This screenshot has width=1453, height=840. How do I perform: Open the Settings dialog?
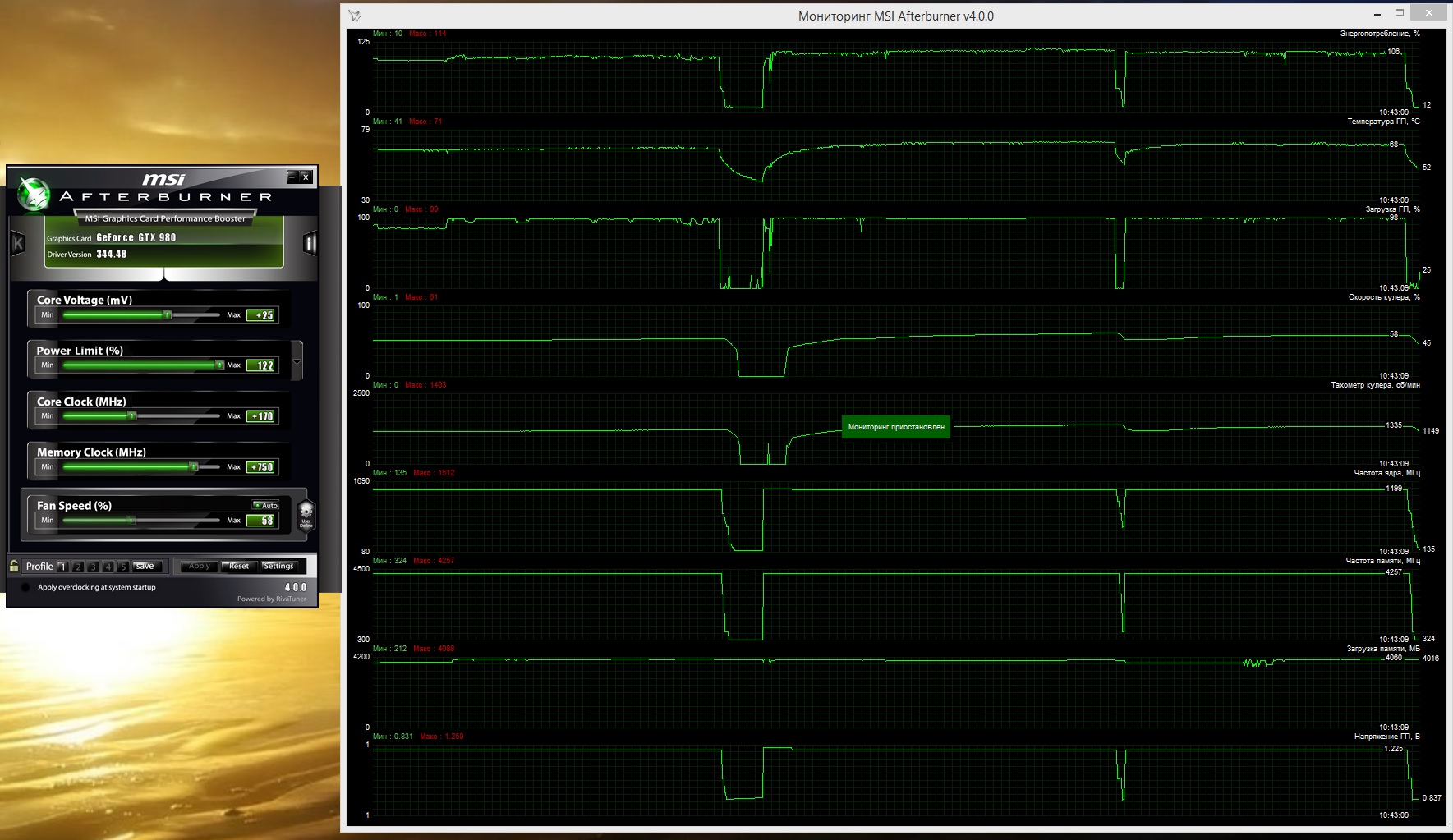coord(278,566)
